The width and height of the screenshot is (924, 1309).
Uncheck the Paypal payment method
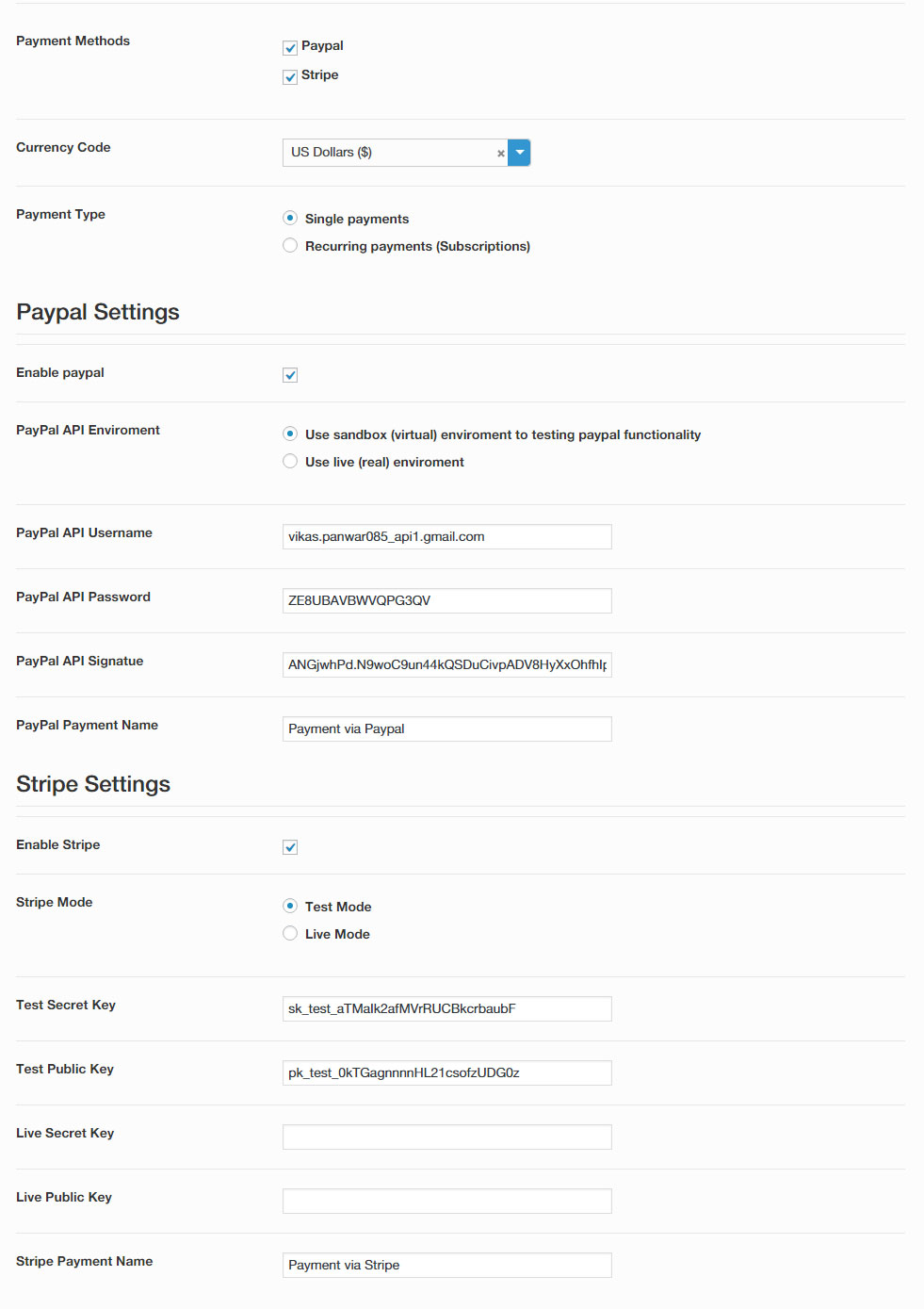pyautogui.click(x=290, y=48)
